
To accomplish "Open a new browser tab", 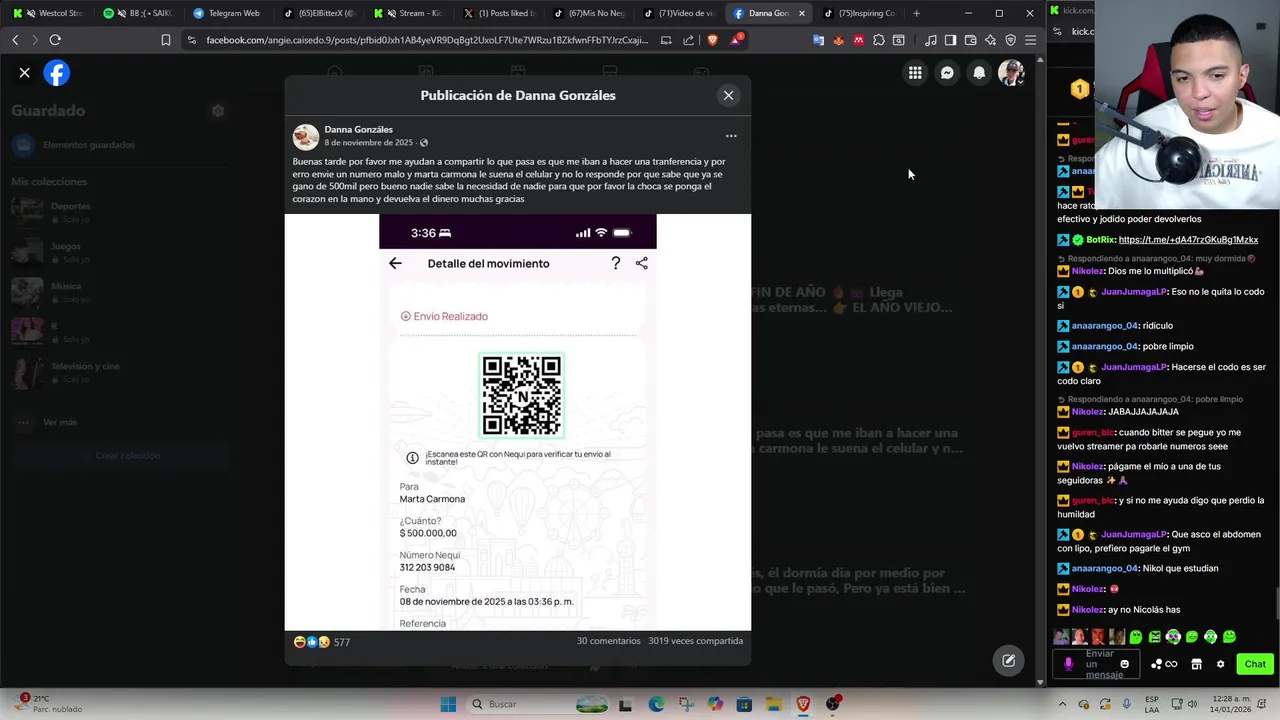I will coord(917,13).
